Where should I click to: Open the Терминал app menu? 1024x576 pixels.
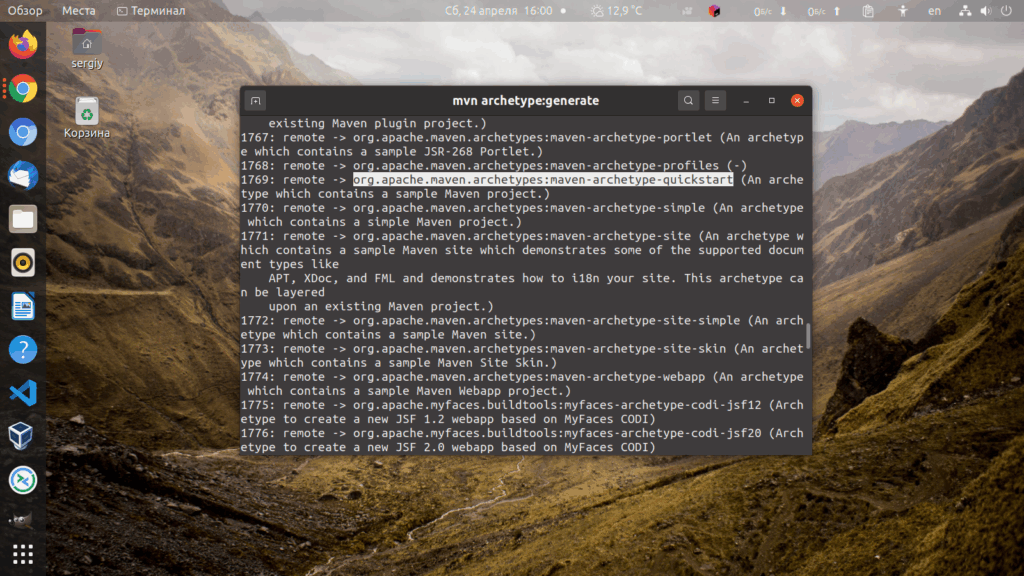click(x=151, y=11)
